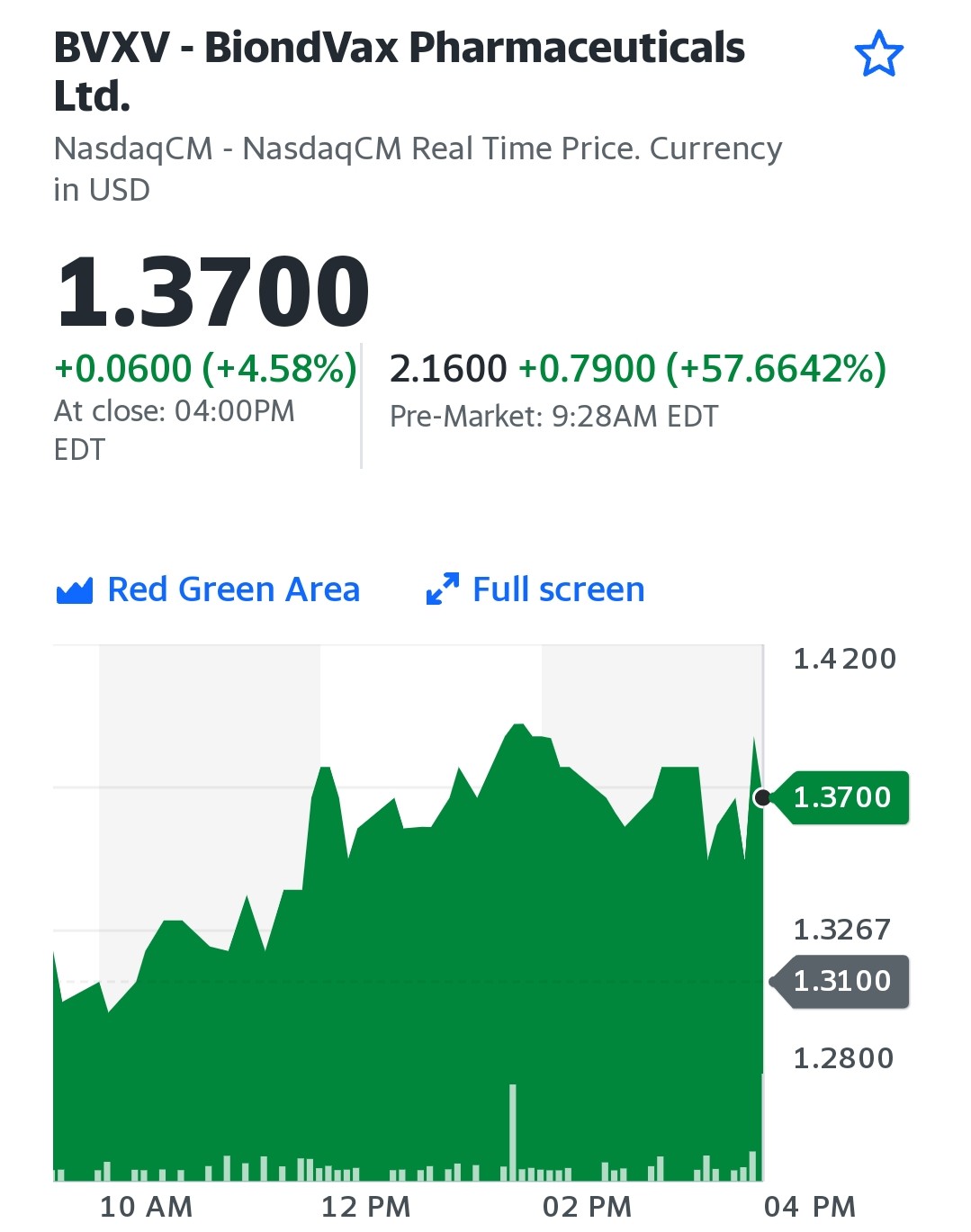Select the Red Green Area chart option
Viewport: 971px width, 1232px height.
tap(208, 589)
